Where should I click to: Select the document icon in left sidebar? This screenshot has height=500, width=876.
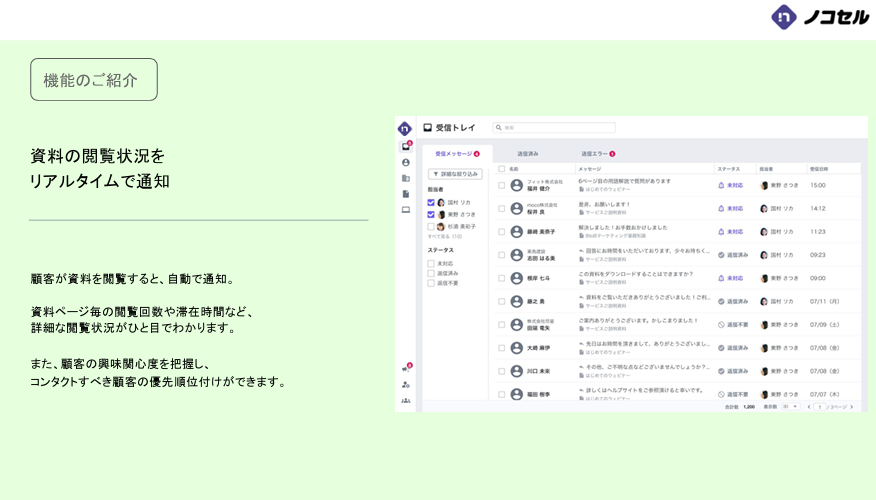point(405,194)
